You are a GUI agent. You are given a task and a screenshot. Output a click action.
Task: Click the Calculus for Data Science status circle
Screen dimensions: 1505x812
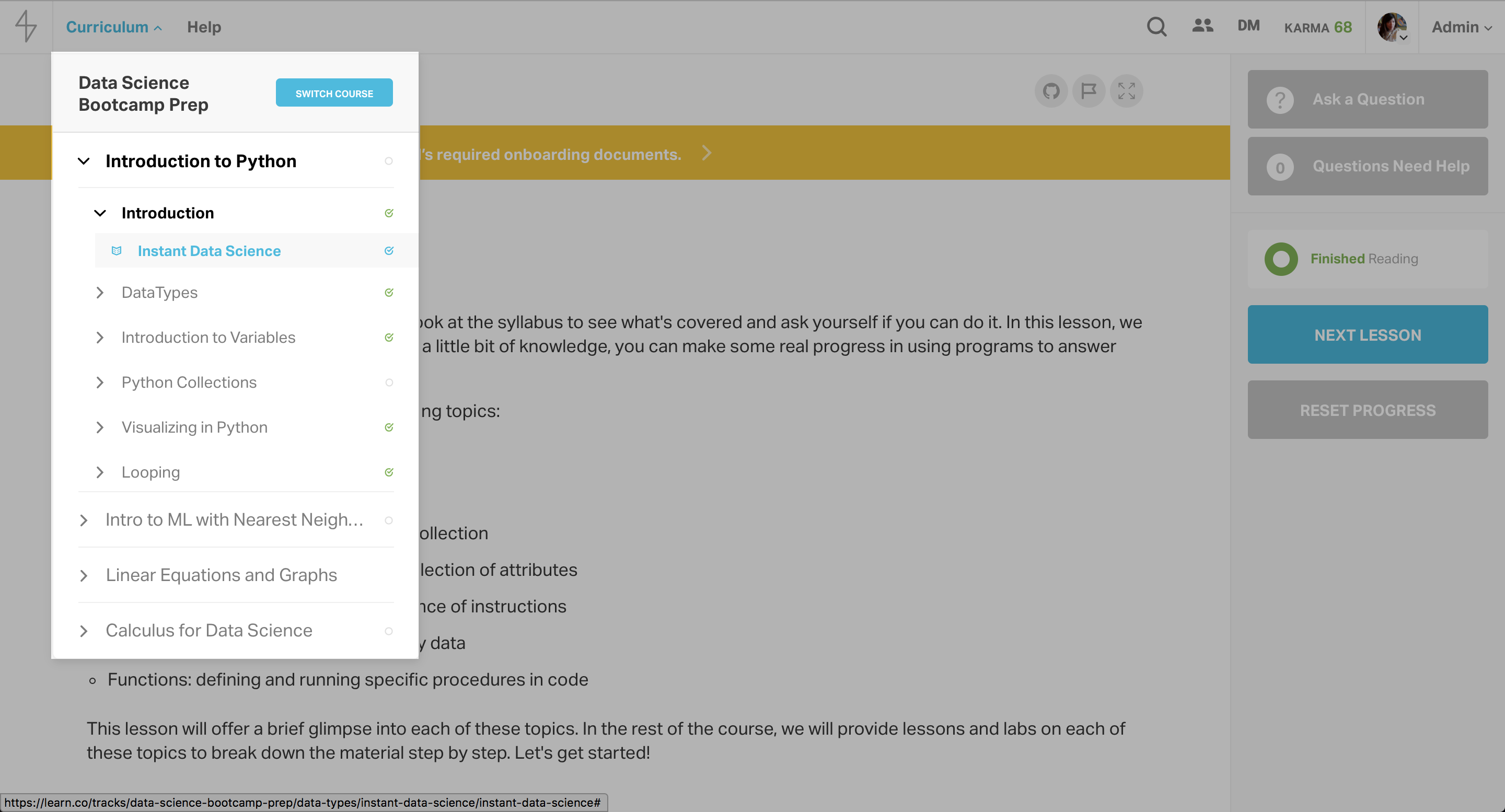388,631
